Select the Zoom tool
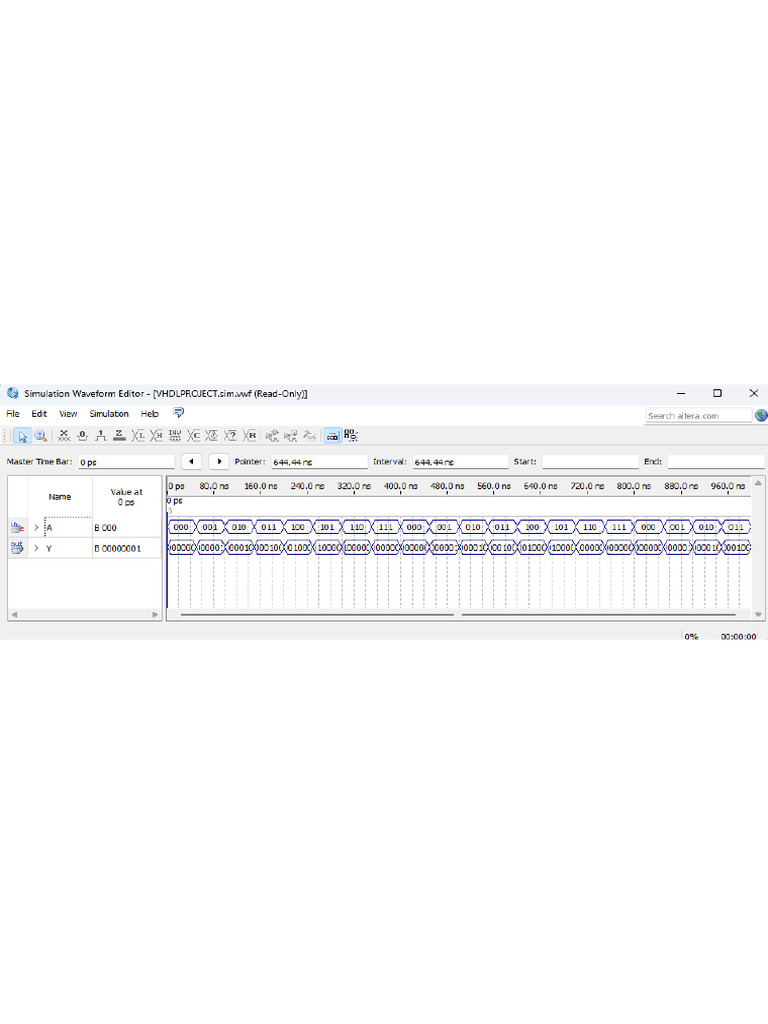Screen dimensions: 768x1024 40,436
